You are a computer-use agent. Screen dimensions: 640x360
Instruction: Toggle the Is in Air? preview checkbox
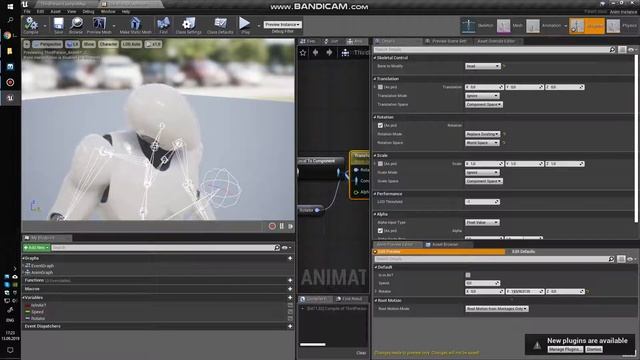468,275
